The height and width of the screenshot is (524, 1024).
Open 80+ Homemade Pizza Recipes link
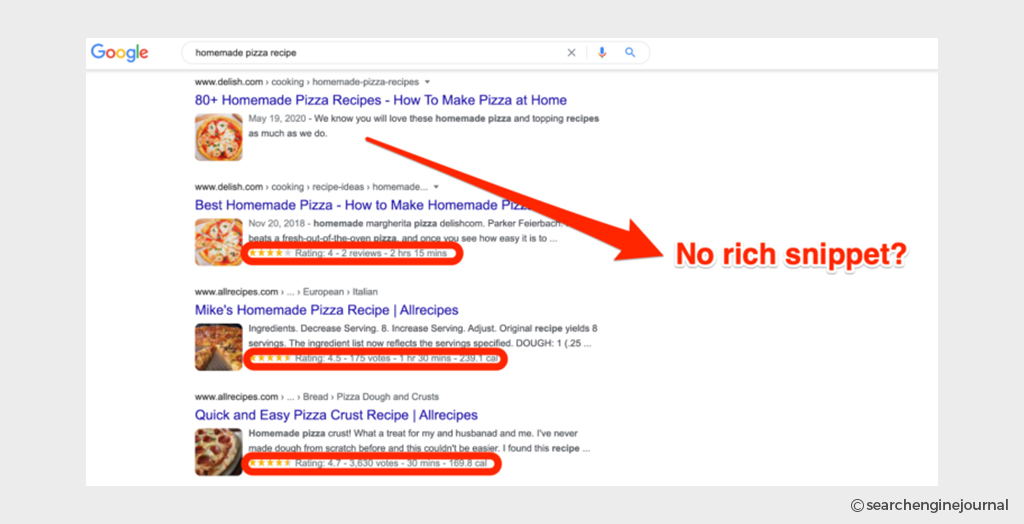(x=381, y=100)
